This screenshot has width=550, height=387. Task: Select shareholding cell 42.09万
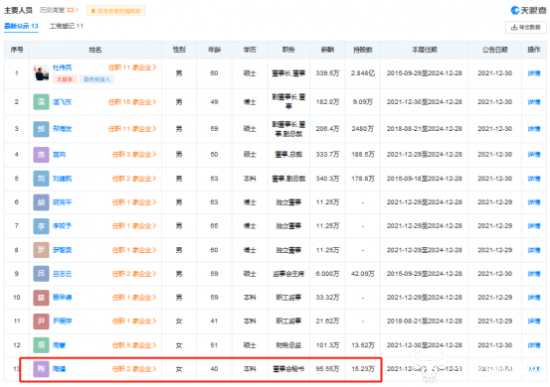pos(363,274)
